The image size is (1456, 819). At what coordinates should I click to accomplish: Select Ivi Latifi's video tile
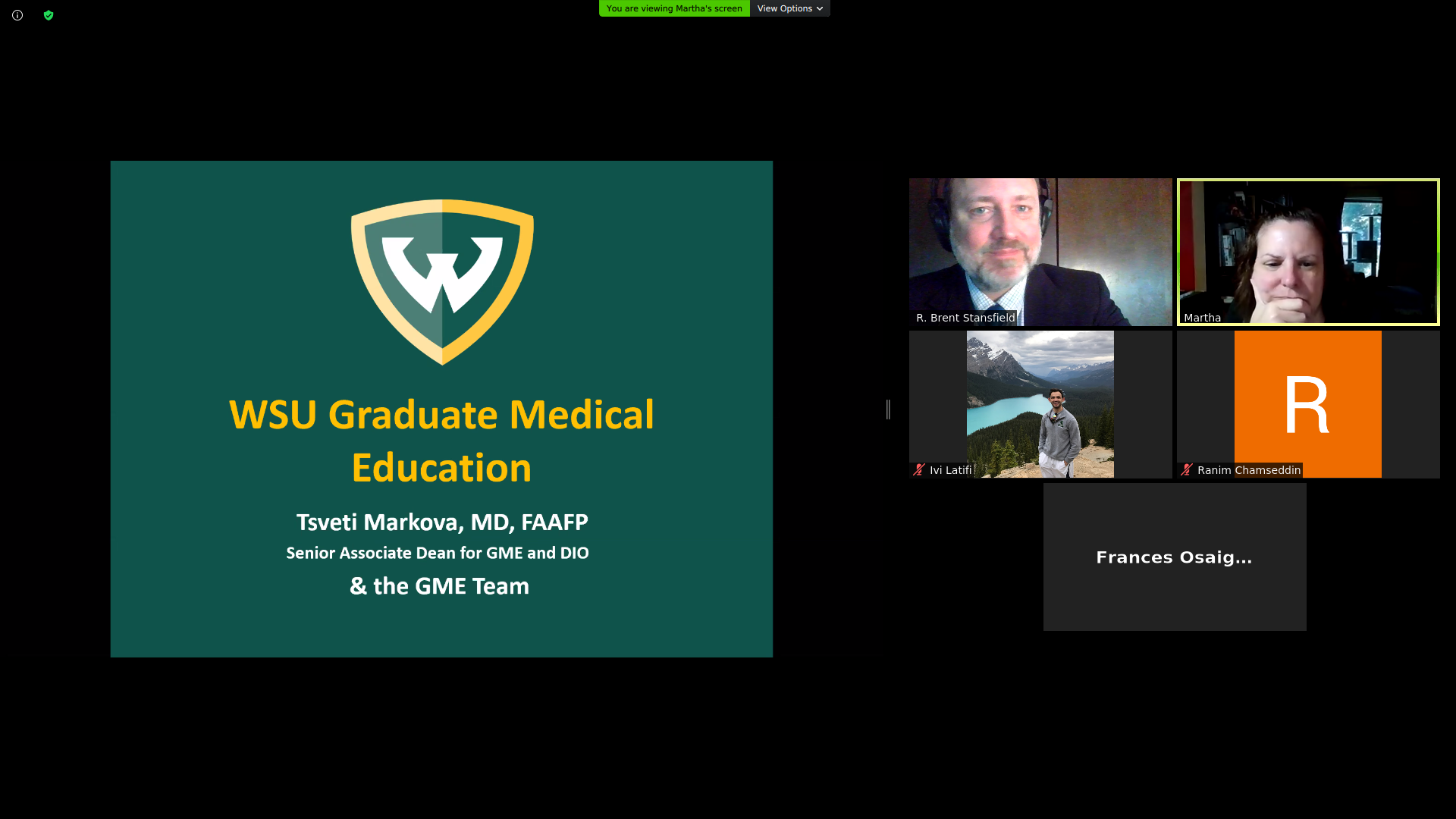pos(1040,404)
